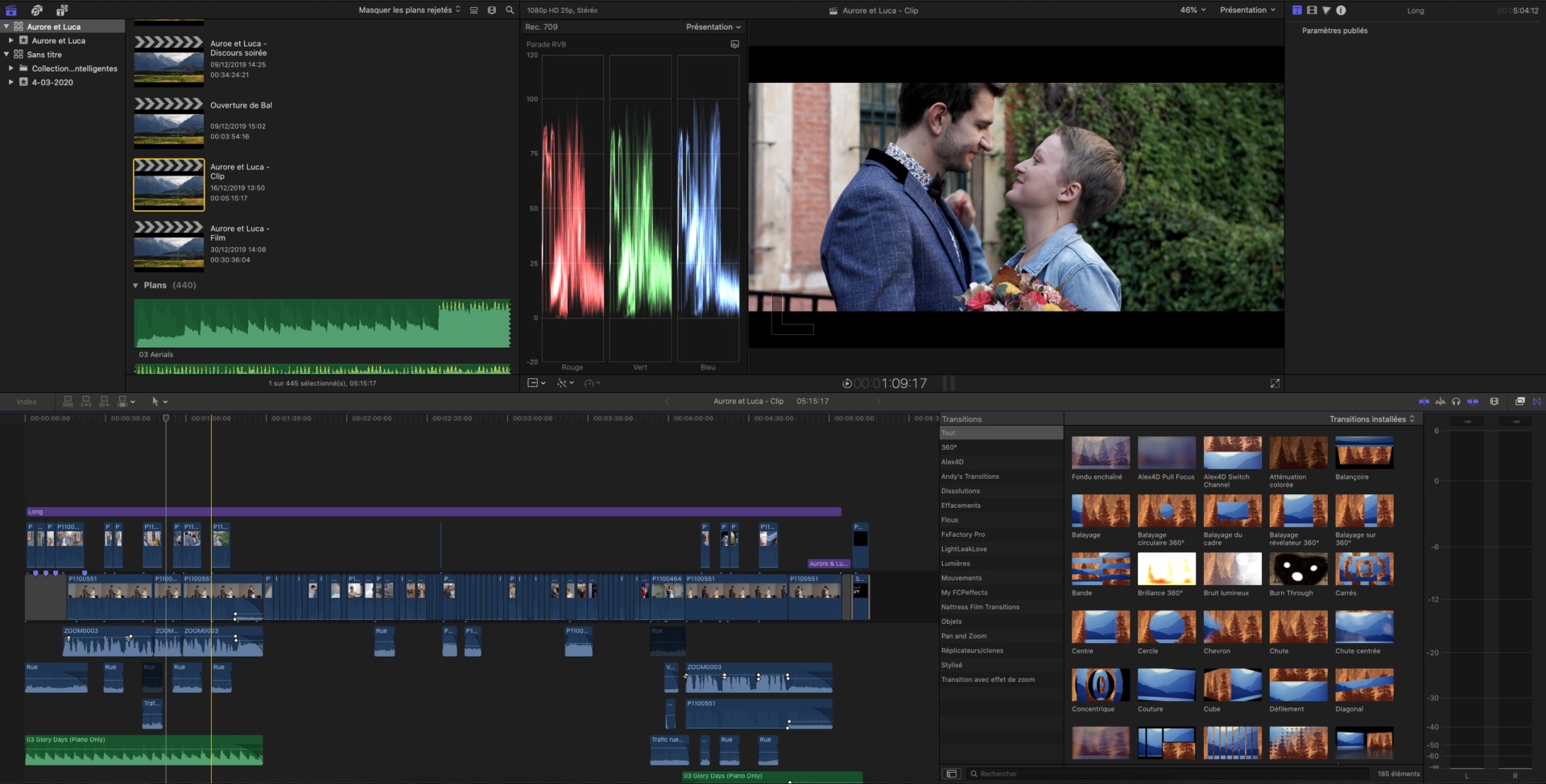Open scopes Présentation dropdown
Image resolution: width=1546 pixels, height=784 pixels.
coord(713,27)
